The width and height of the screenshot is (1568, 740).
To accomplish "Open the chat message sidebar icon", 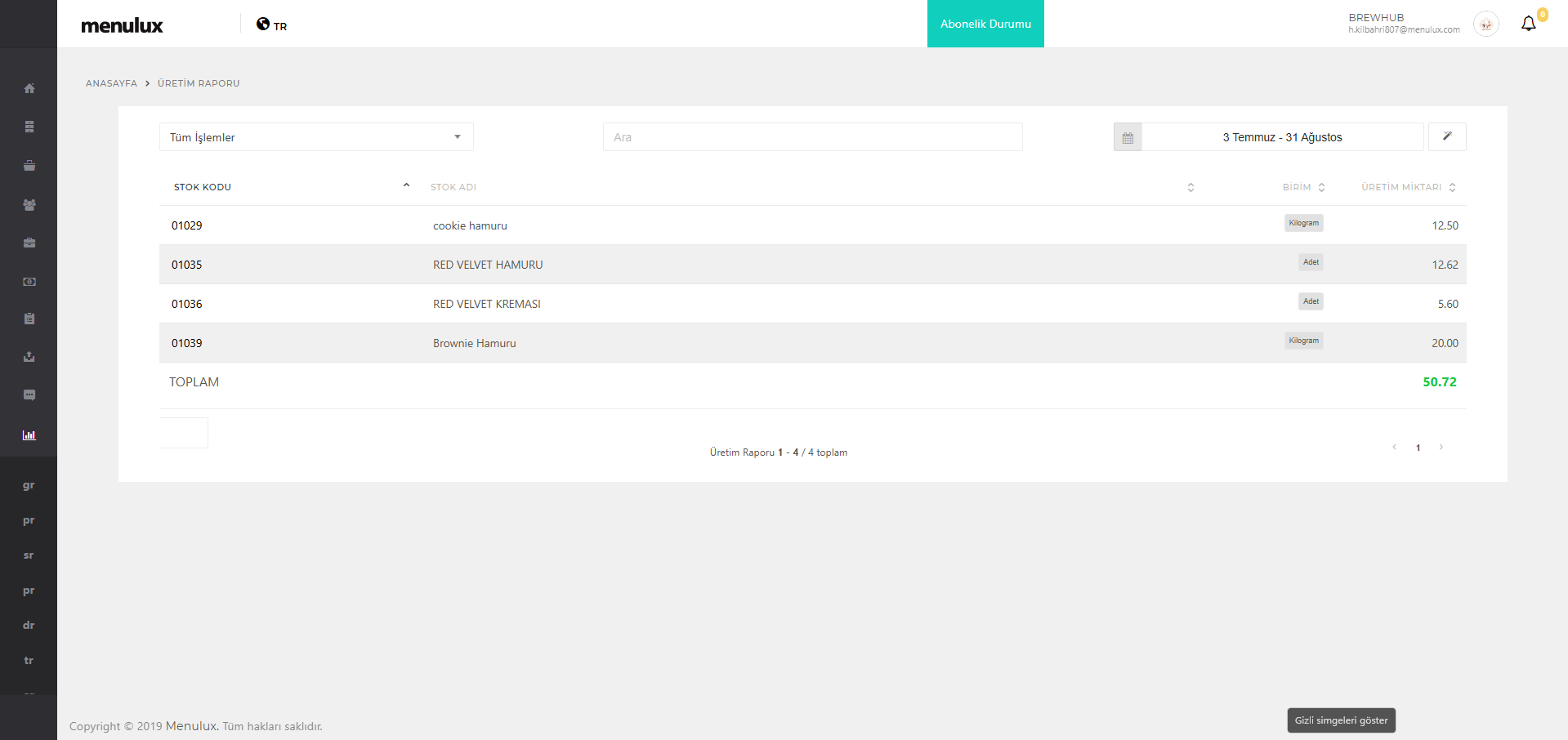I will pos(29,395).
